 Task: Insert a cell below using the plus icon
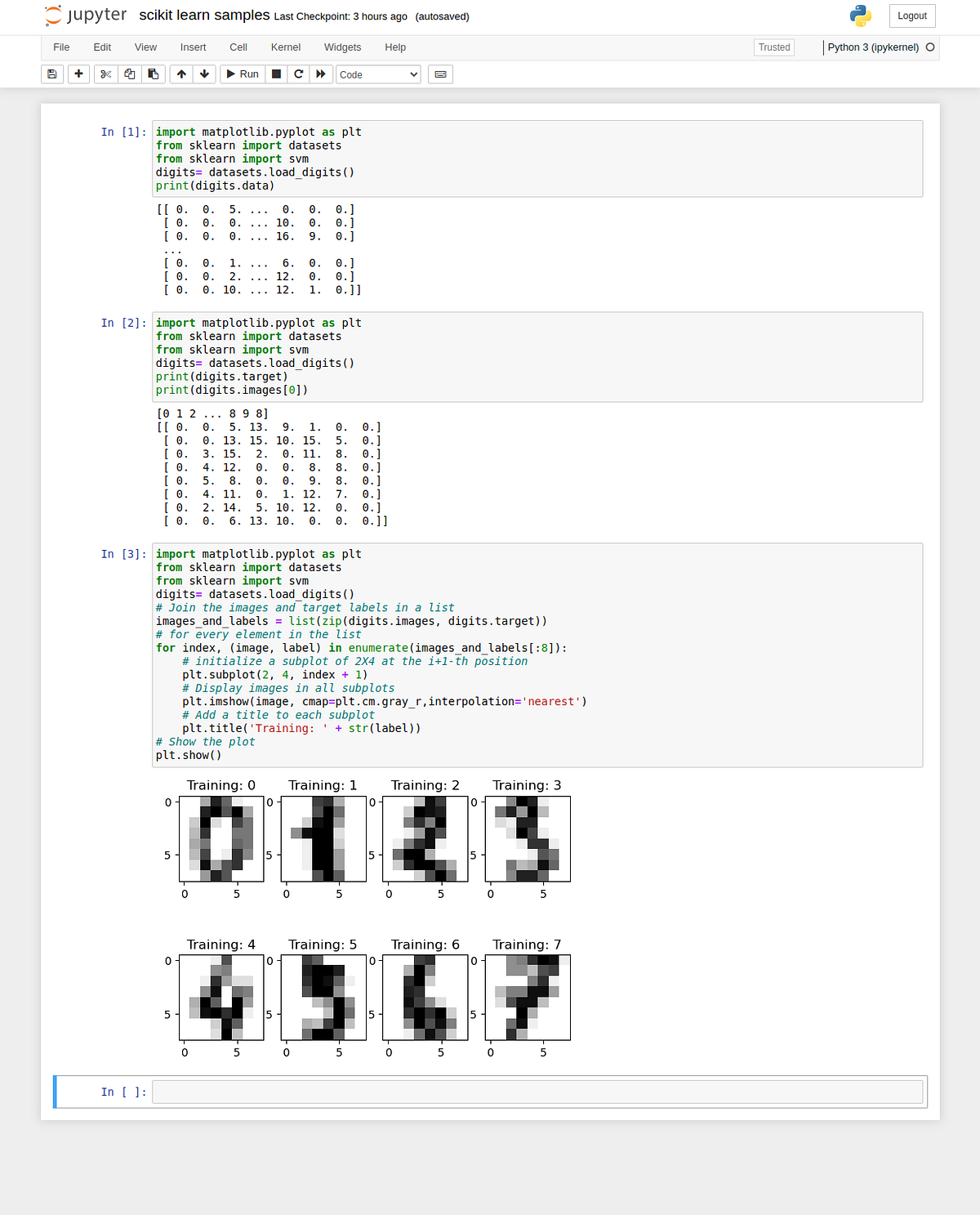[78, 74]
